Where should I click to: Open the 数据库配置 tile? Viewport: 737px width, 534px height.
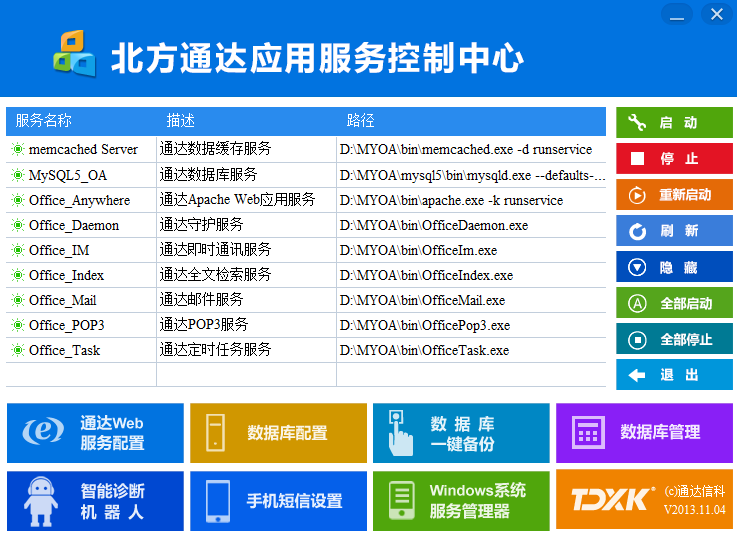tap(278, 433)
